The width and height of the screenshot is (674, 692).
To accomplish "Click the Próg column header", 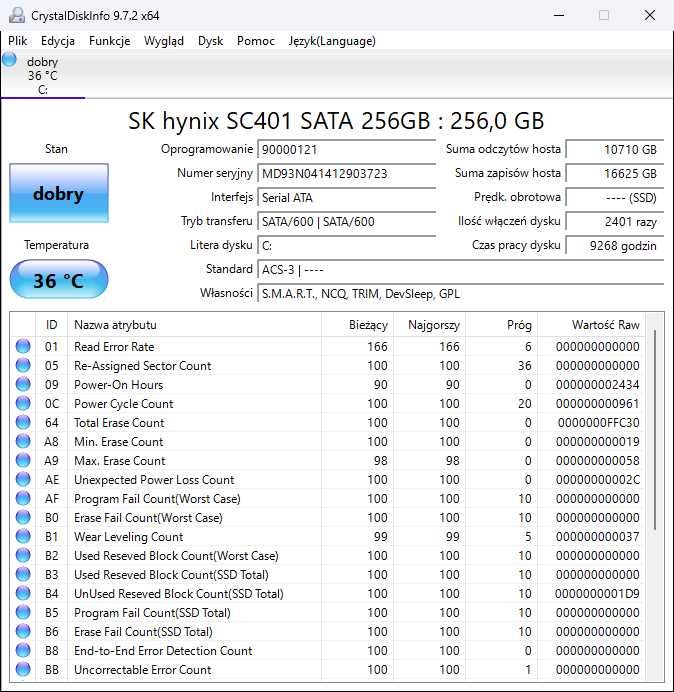I will coord(501,325).
